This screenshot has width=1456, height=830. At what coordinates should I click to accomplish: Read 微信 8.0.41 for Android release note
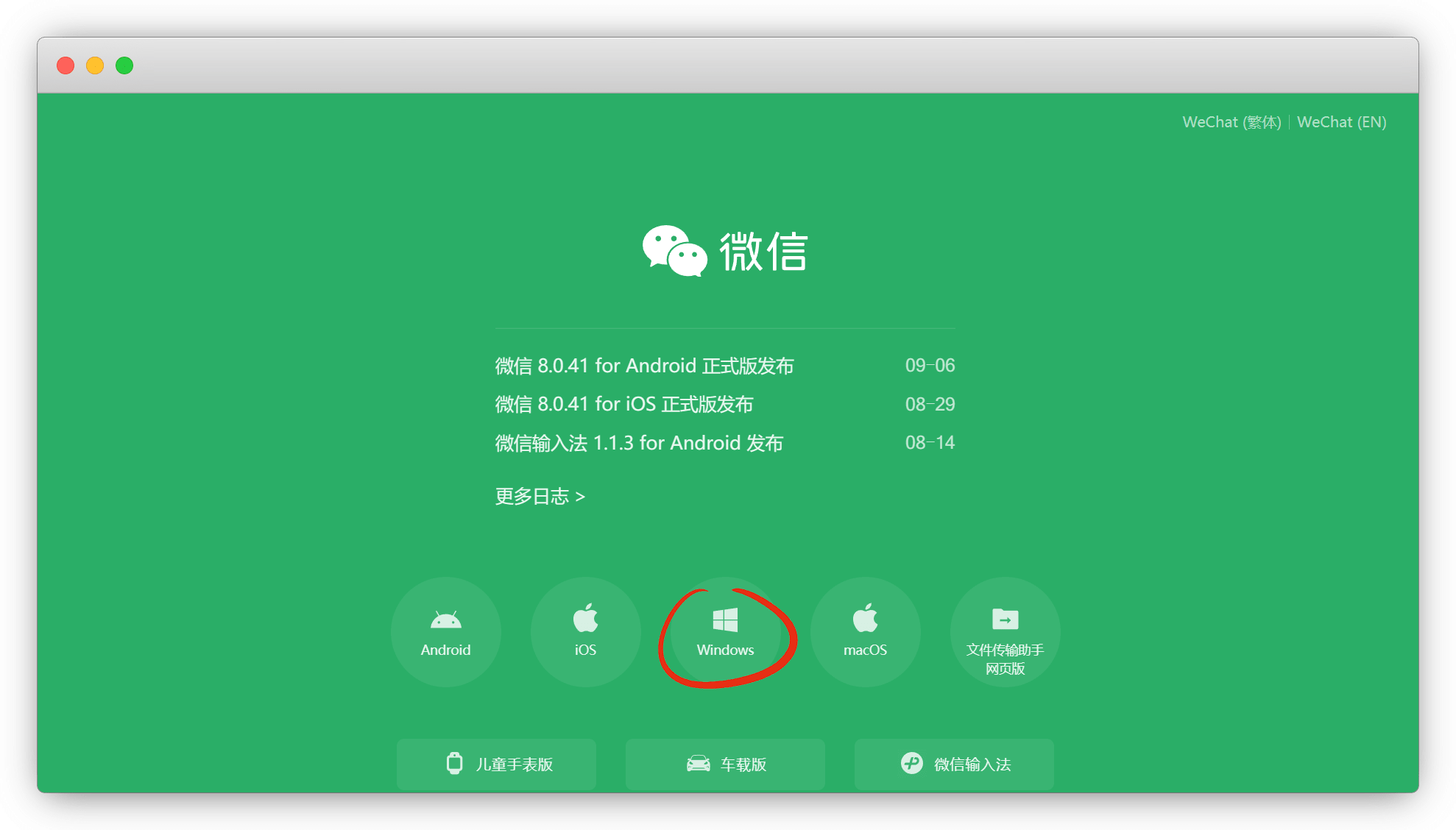tap(644, 366)
